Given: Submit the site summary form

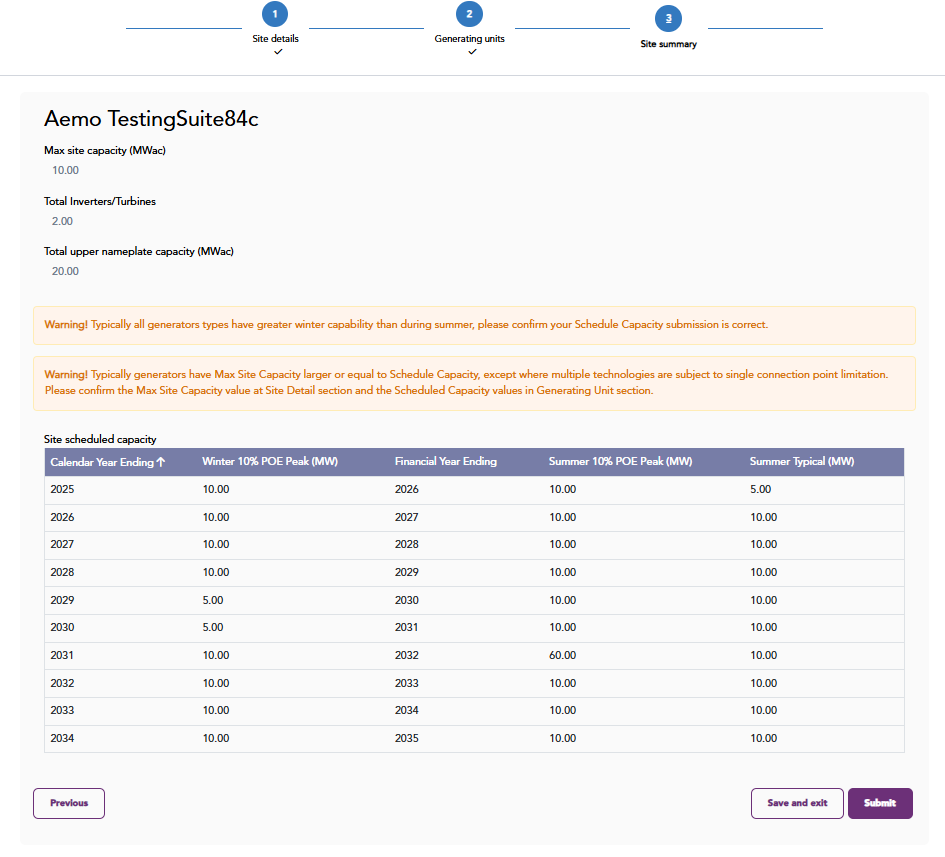Looking at the screenshot, I should 880,803.
